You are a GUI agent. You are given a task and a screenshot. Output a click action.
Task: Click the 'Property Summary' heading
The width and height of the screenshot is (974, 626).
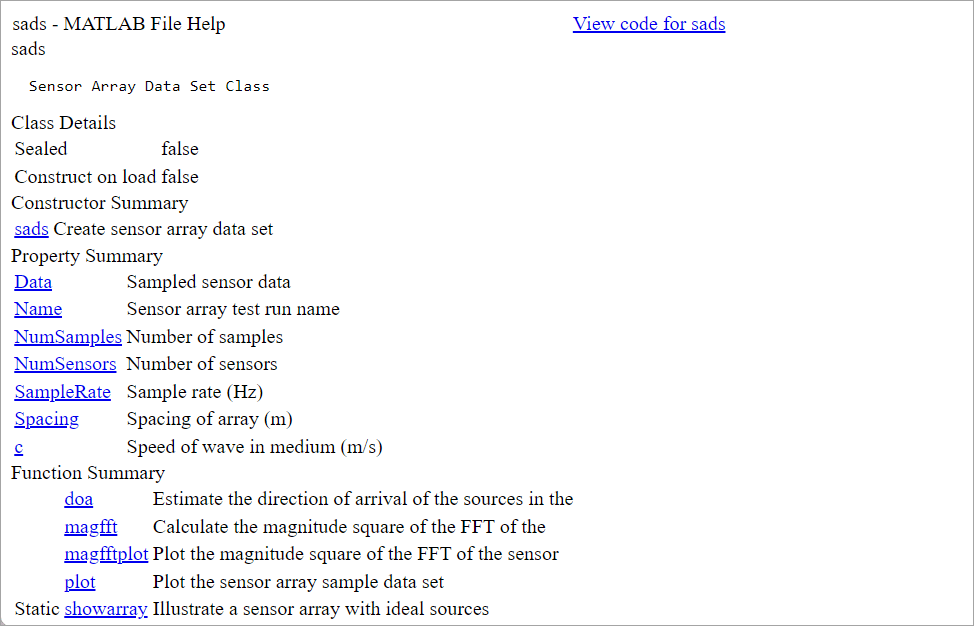coord(86,256)
